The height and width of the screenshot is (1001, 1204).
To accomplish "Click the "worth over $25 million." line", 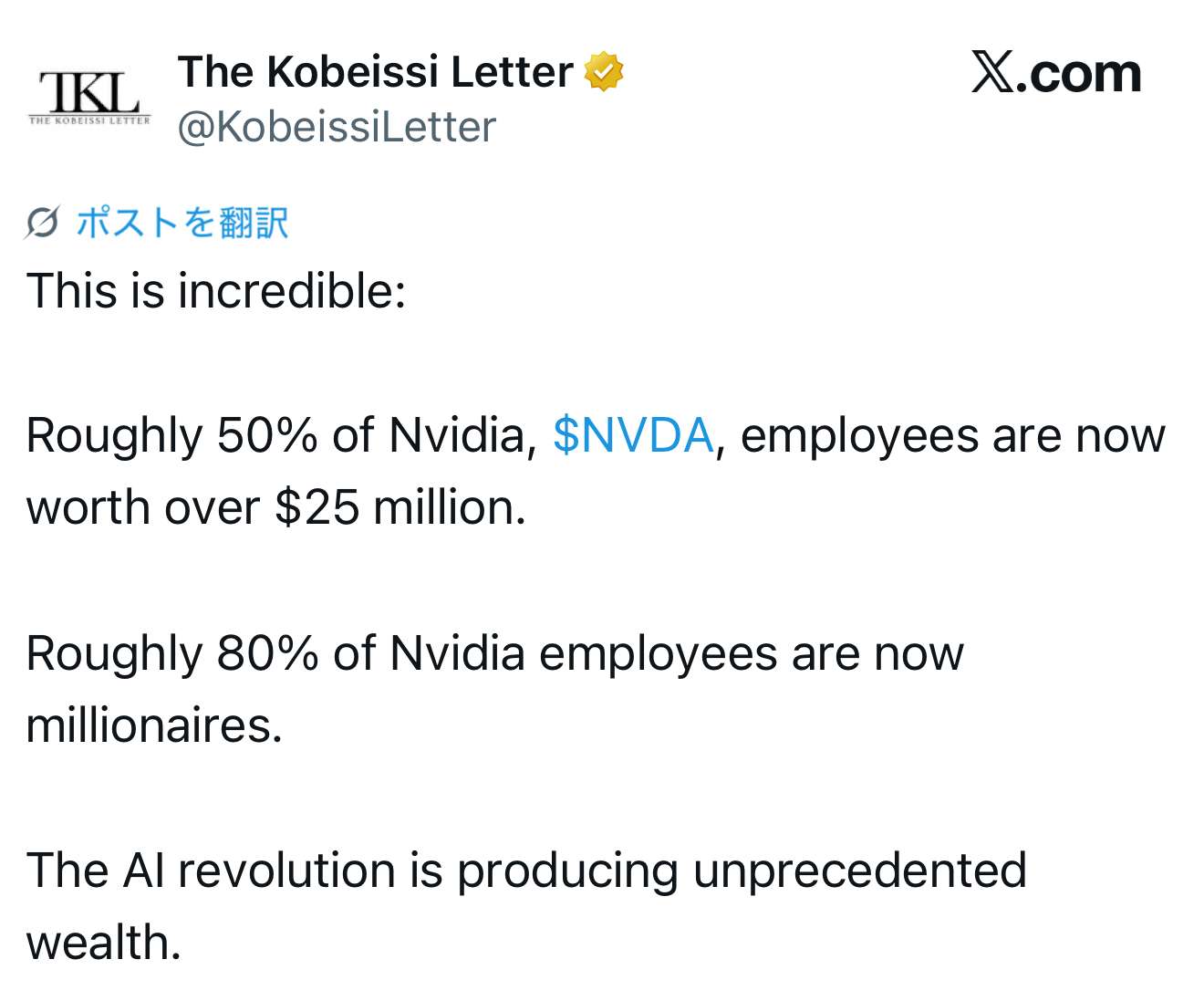I will pos(275,507).
